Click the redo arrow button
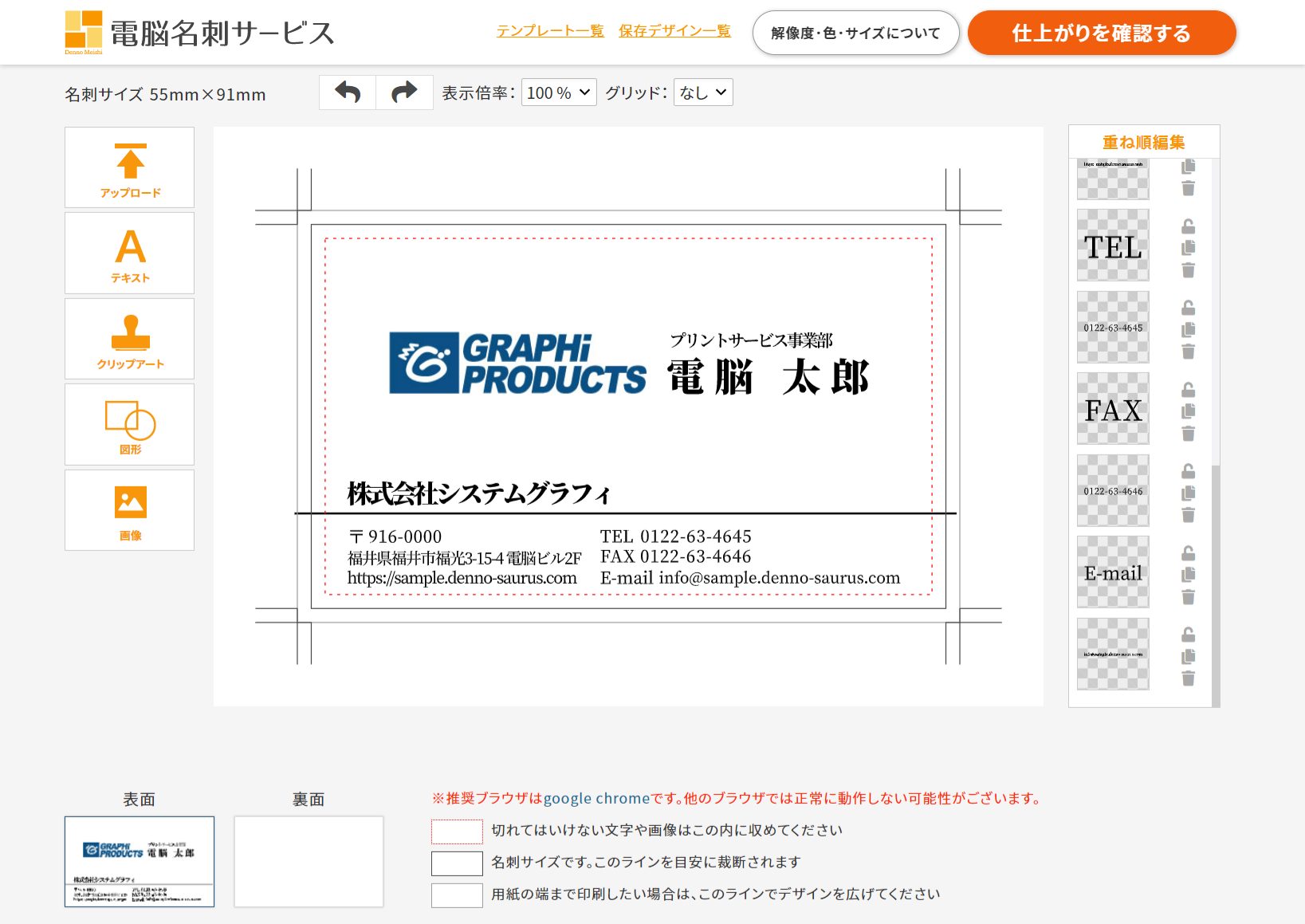 tap(405, 92)
